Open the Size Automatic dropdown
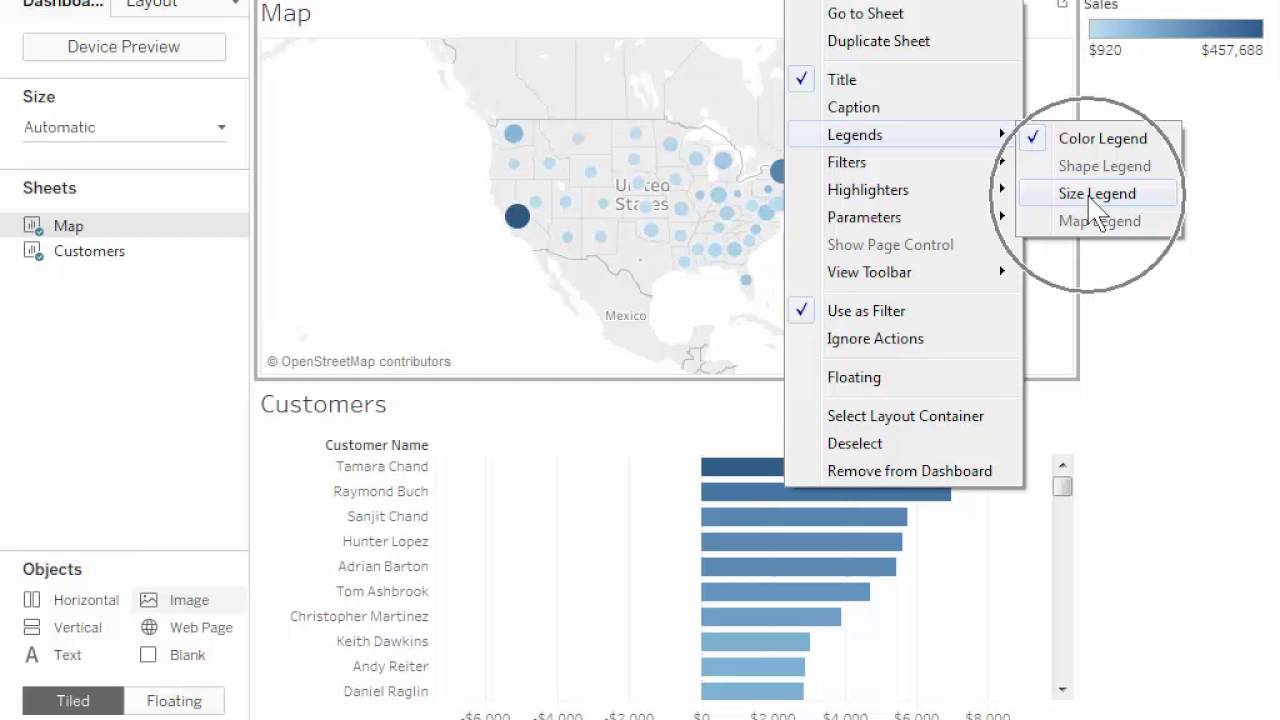 point(125,127)
